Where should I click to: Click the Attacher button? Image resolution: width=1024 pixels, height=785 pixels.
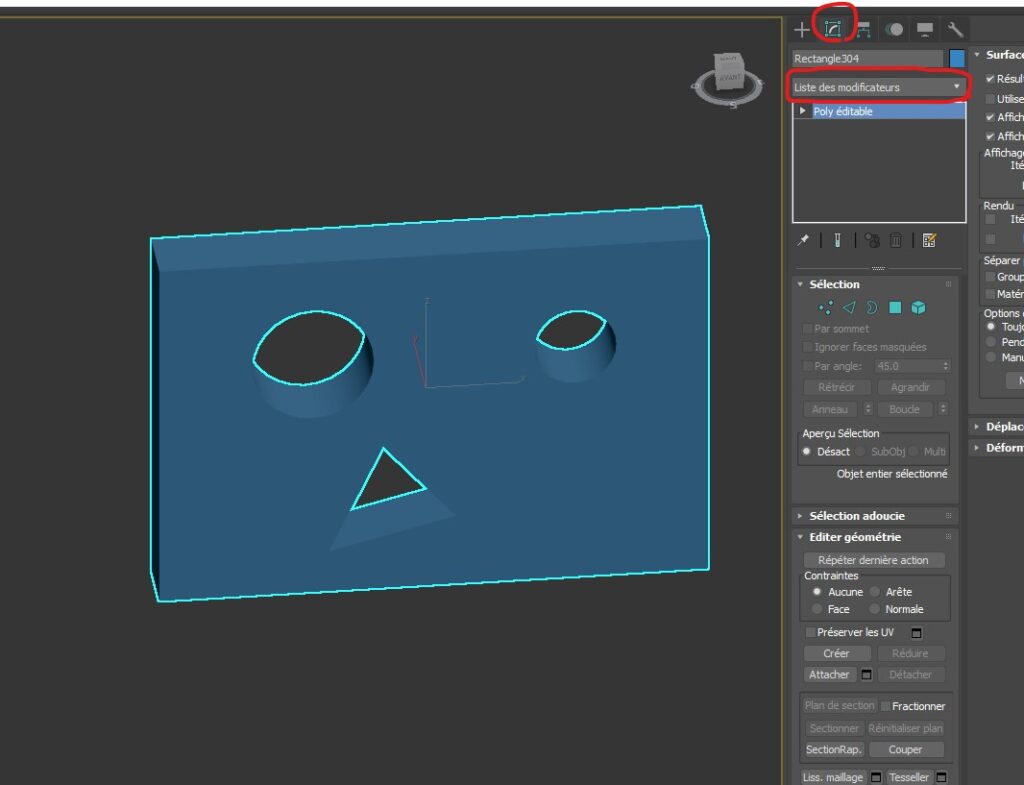(x=829, y=674)
